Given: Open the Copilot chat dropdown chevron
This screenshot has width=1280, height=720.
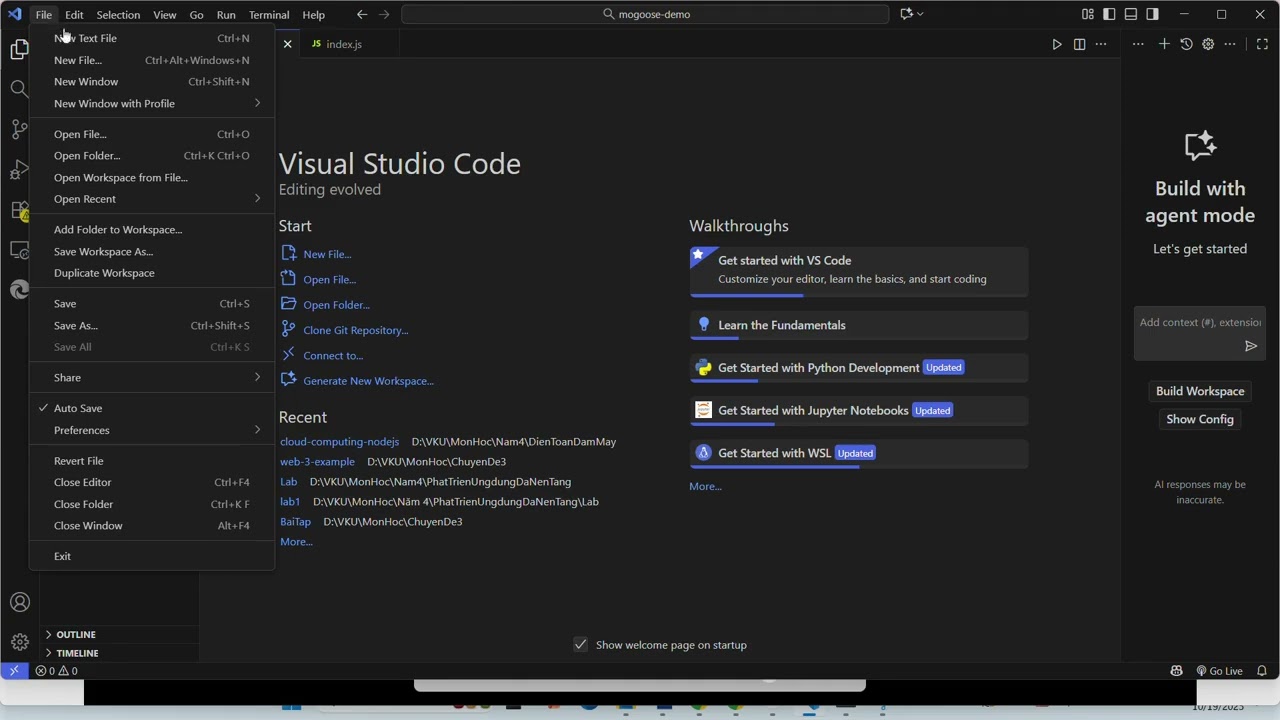Looking at the screenshot, I should pos(920,14).
